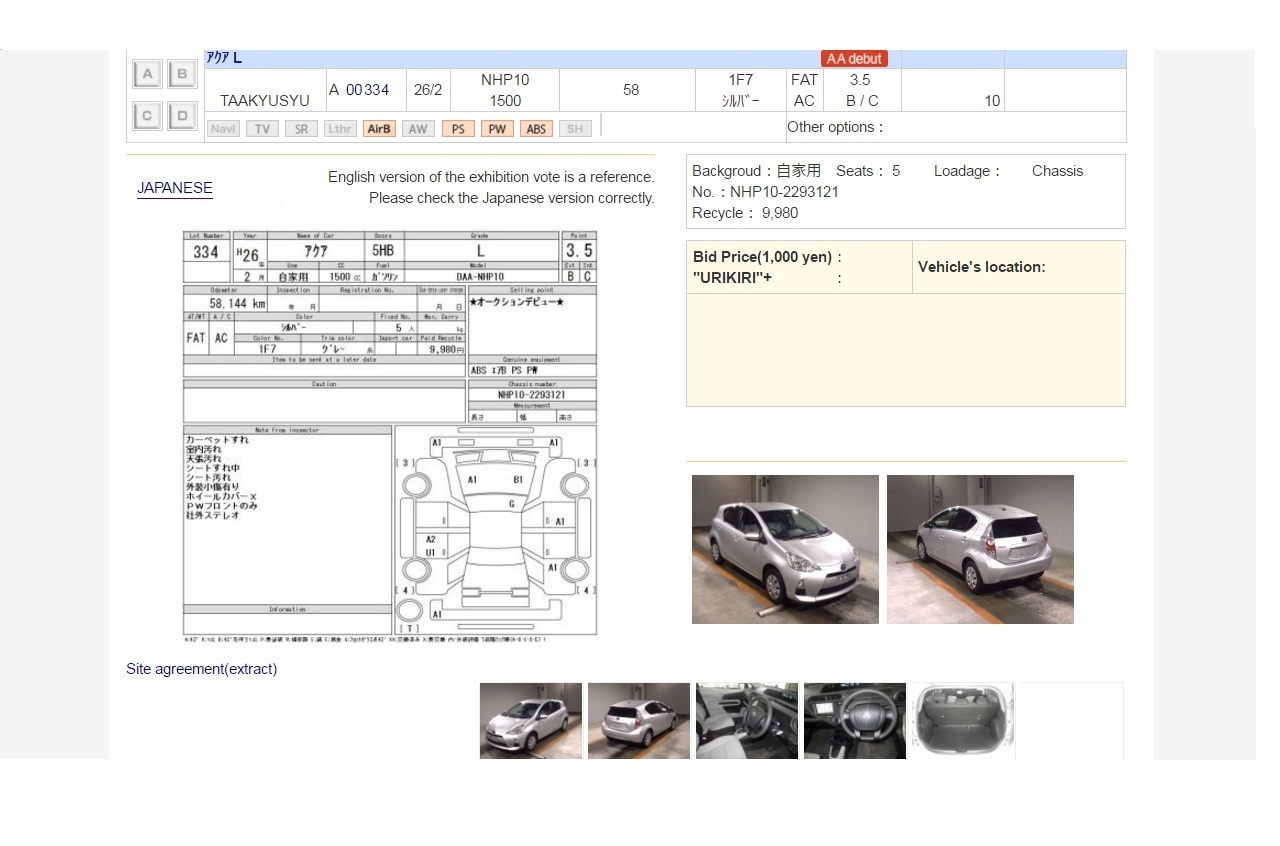Click the 1F7 color code cell
The height and width of the screenshot is (846, 1280).
point(741,90)
